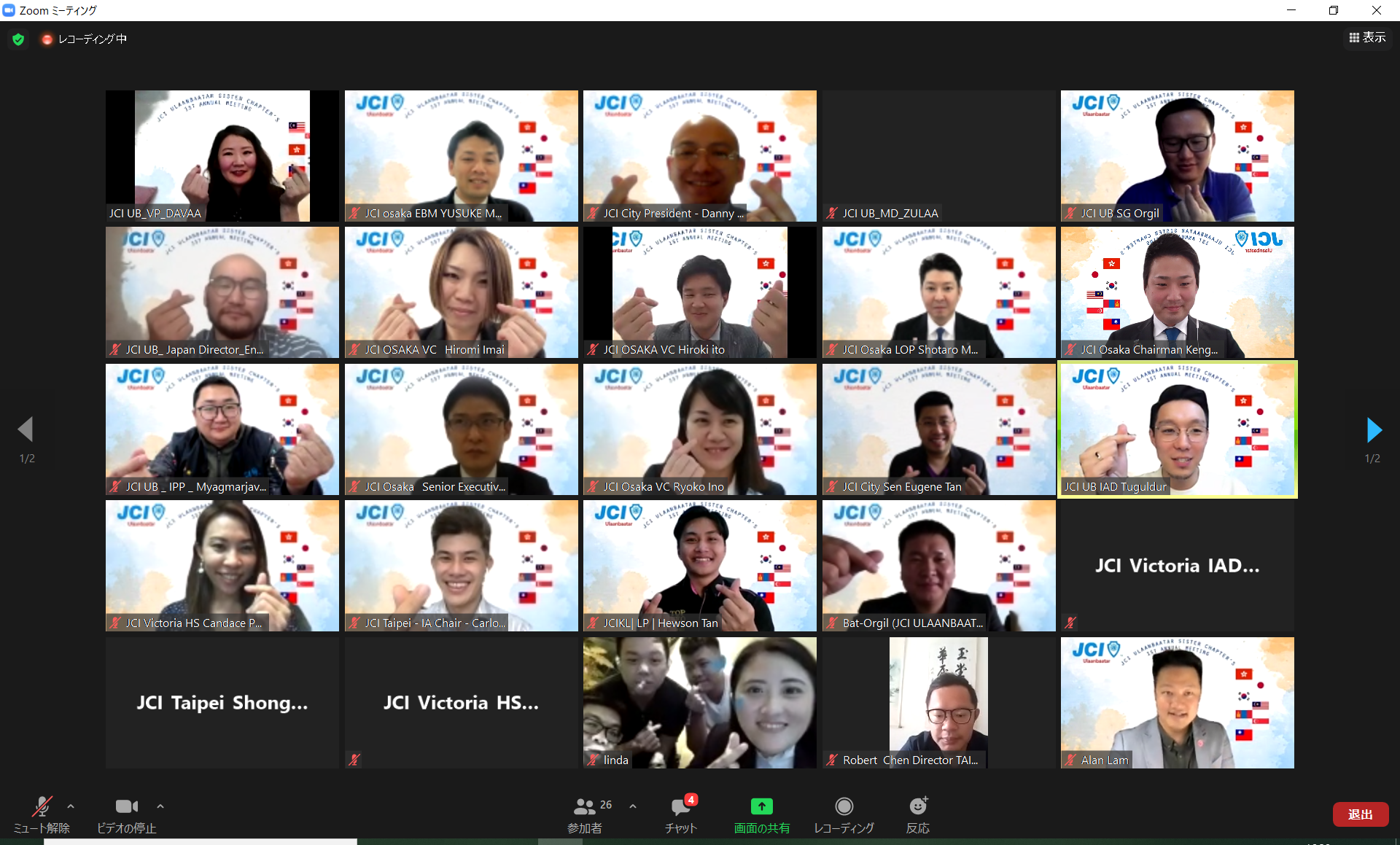1400x845 pixels.
Task: Open the reactions smiley icon
Action: [917, 806]
